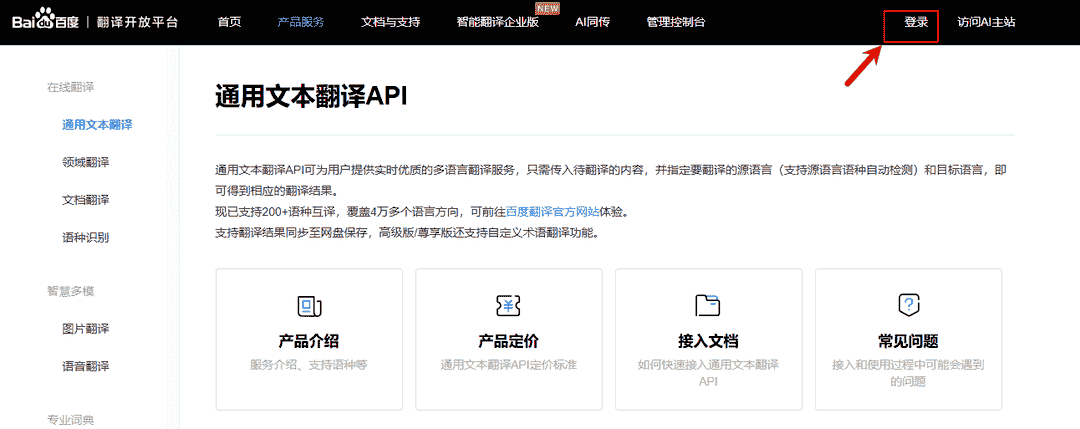Open 文档翻译 from the sidebar

click(x=86, y=200)
